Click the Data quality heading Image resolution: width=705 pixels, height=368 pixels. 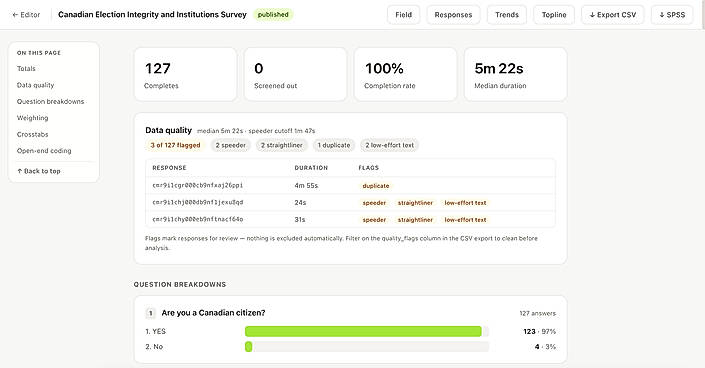[x=168, y=130]
